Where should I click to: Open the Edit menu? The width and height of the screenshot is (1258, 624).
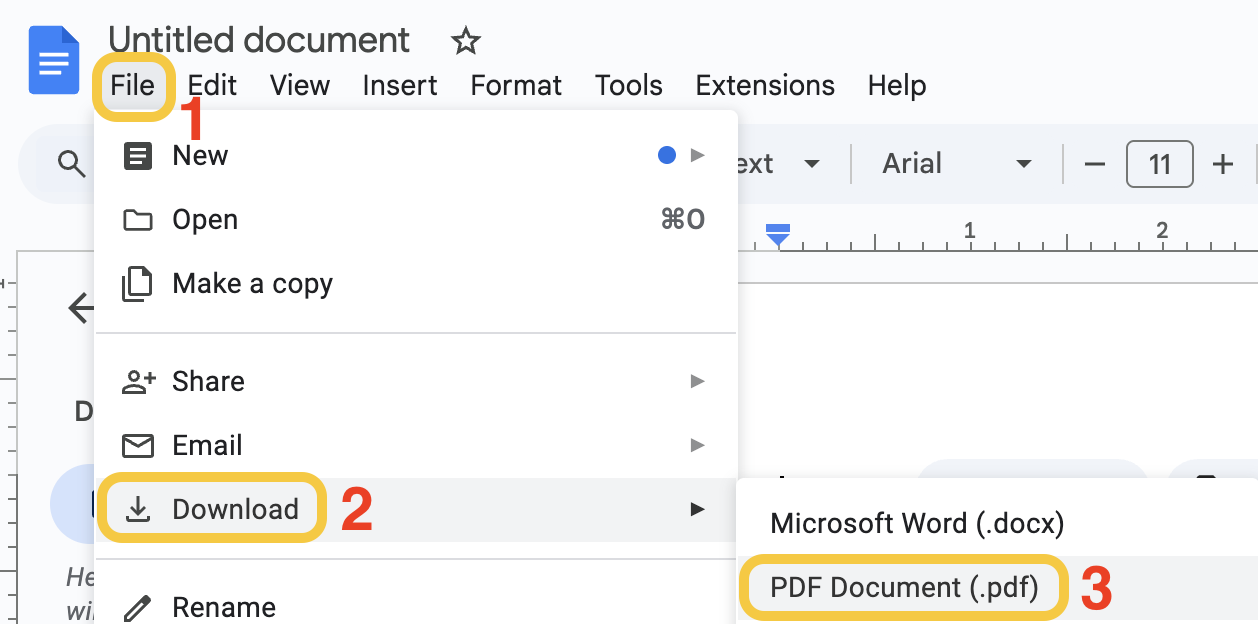[x=212, y=86]
